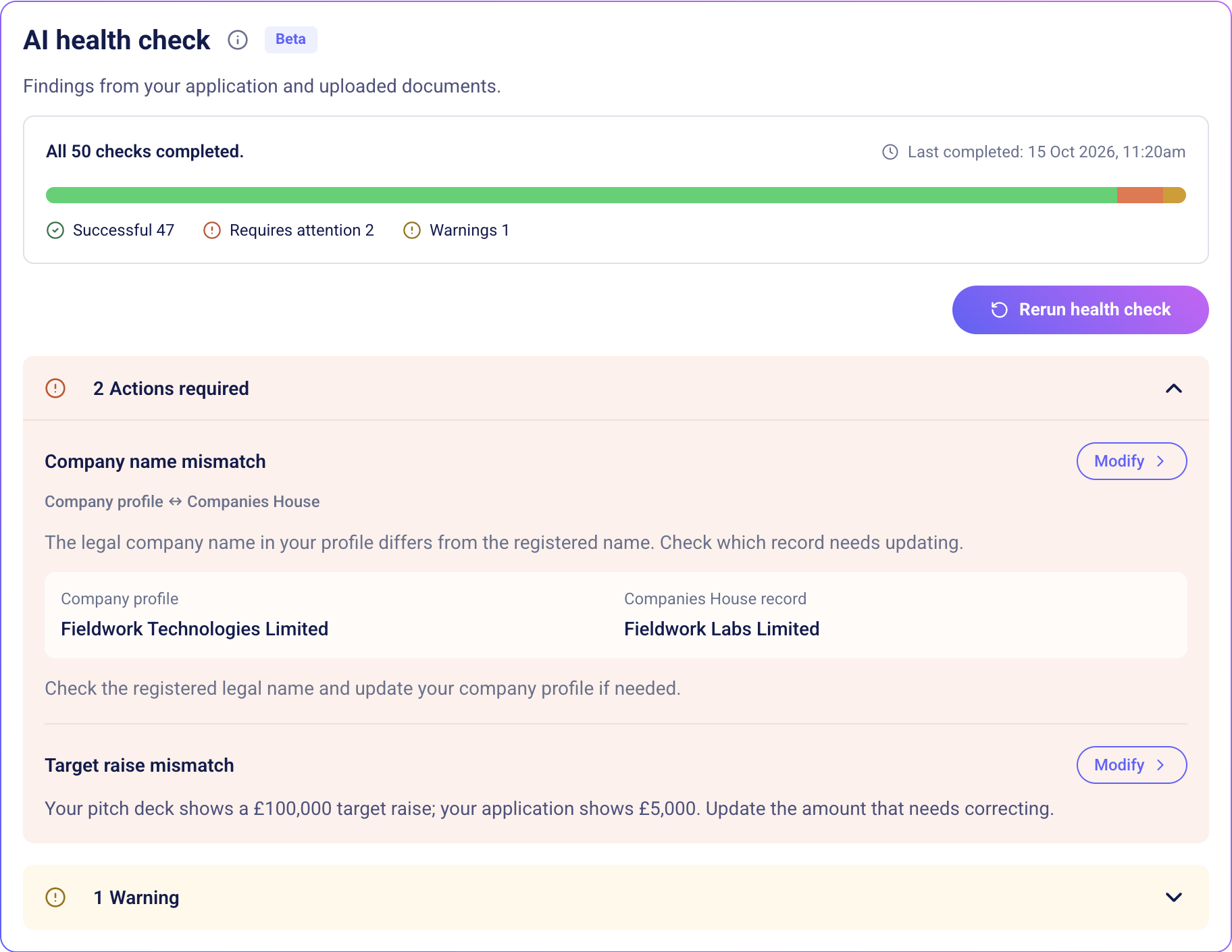Click 'Requires attention 2' label
This screenshot has width=1232, height=952.
point(302,230)
